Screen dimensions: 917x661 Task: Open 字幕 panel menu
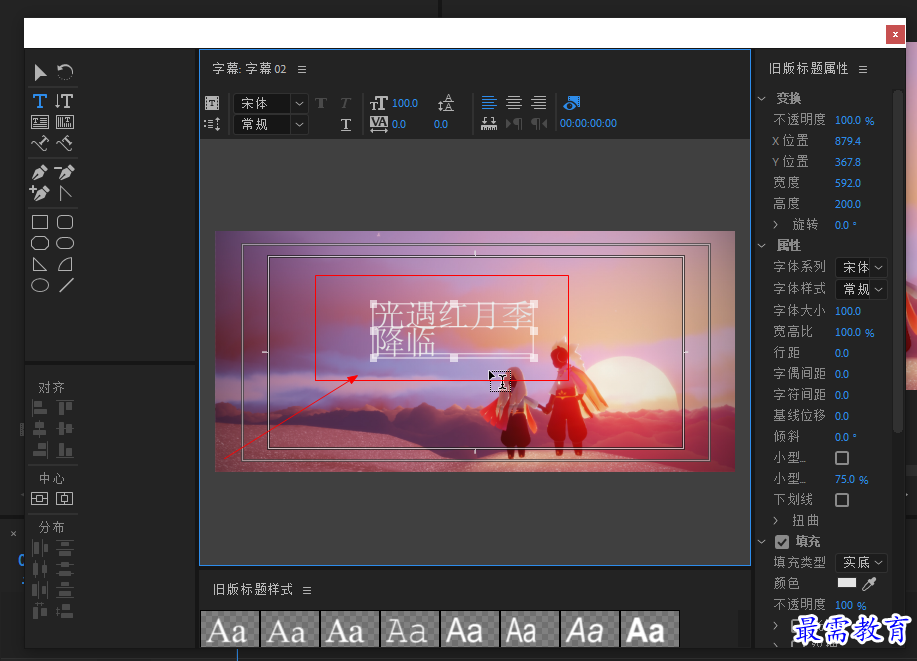(302, 70)
